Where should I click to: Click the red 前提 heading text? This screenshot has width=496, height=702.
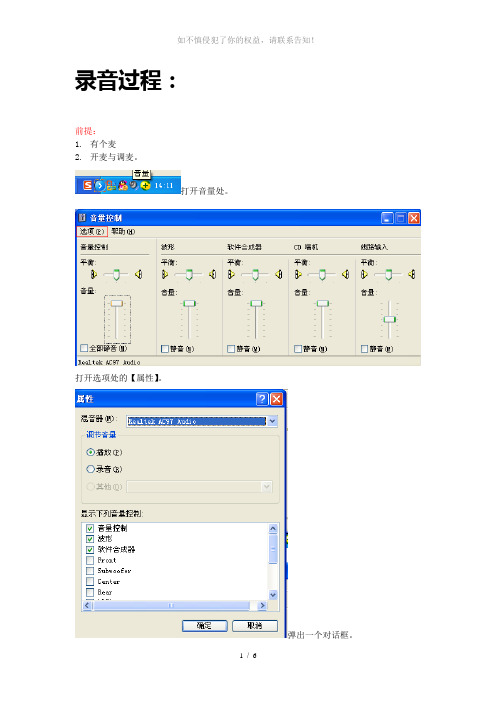point(86,131)
